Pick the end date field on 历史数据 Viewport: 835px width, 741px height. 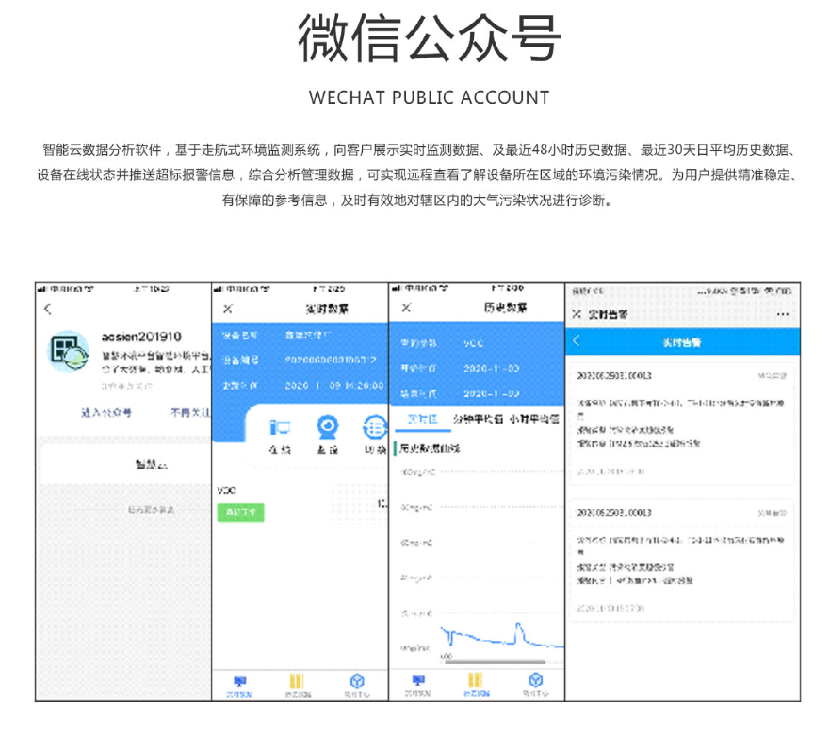pyautogui.click(x=491, y=393)
